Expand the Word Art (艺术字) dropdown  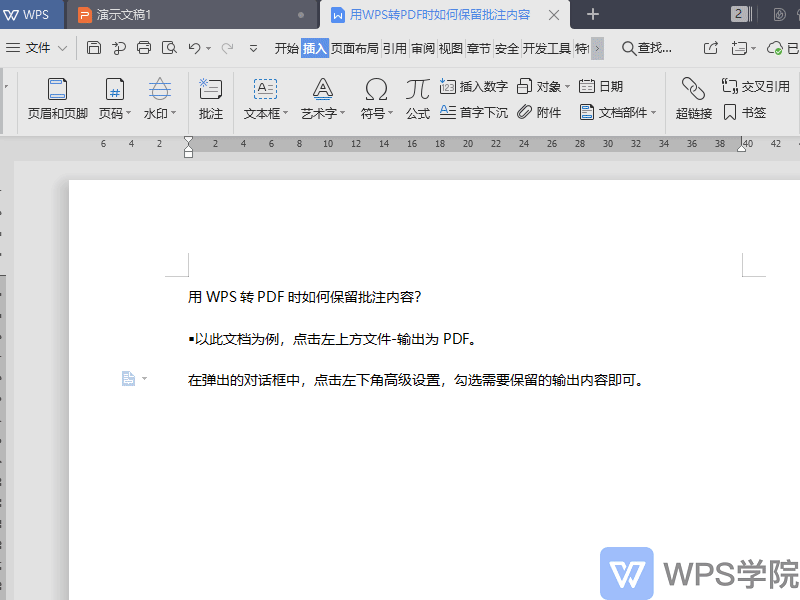coord(342,114)
